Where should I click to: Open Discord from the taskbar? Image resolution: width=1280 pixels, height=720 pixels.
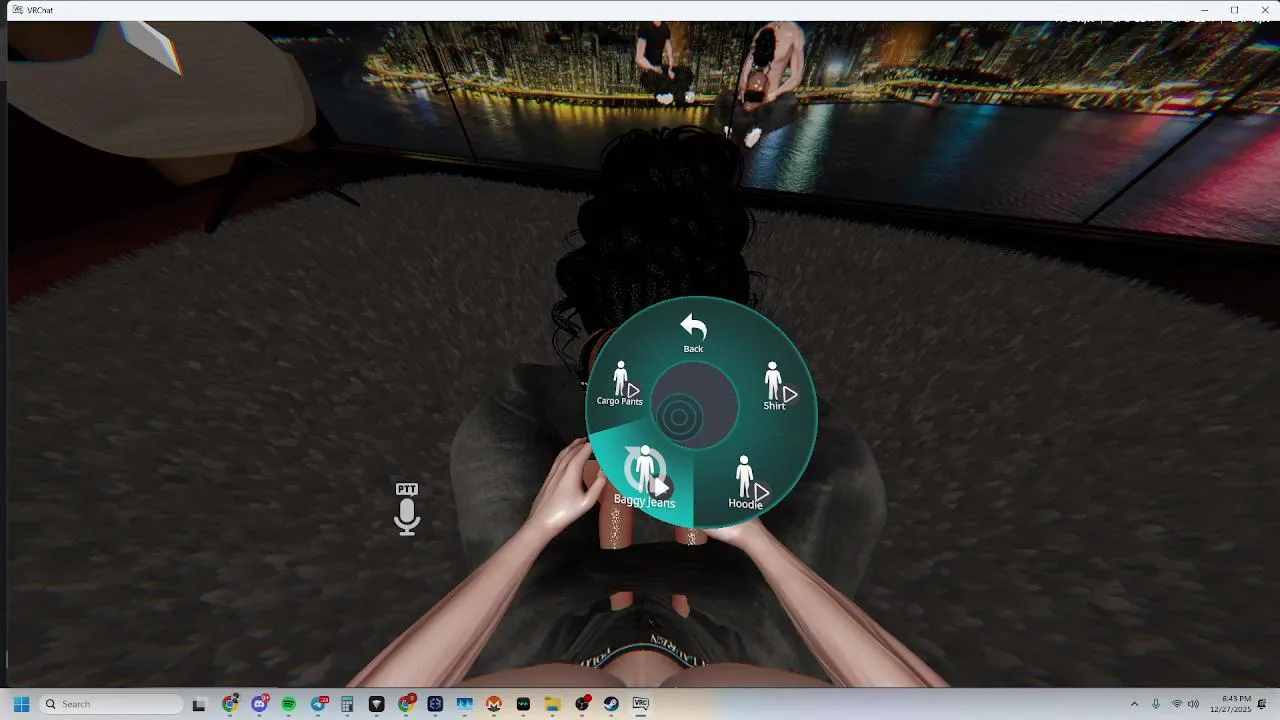pos(260,704)
